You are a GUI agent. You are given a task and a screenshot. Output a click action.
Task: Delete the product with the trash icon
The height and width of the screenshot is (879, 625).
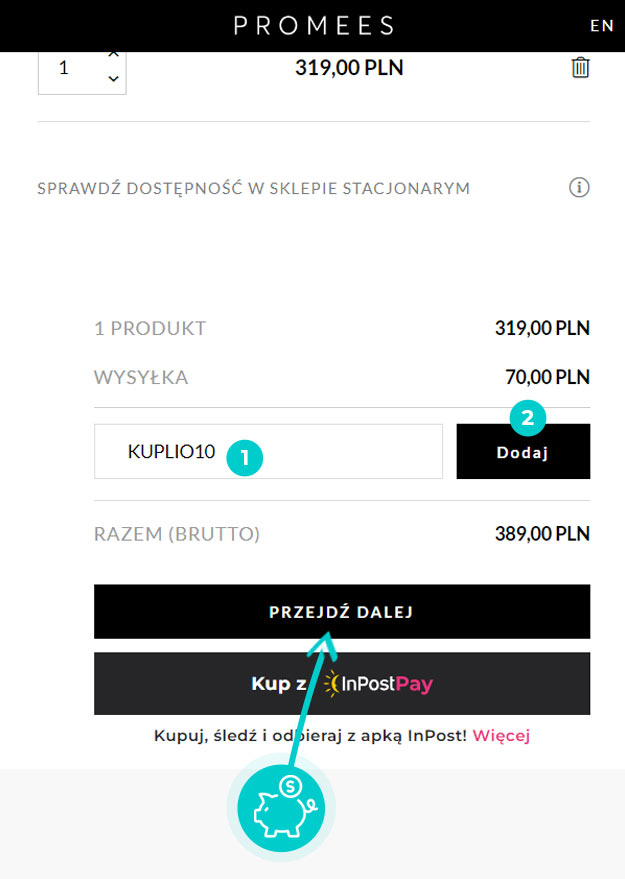pyautogui.click(x=580, y=68)
